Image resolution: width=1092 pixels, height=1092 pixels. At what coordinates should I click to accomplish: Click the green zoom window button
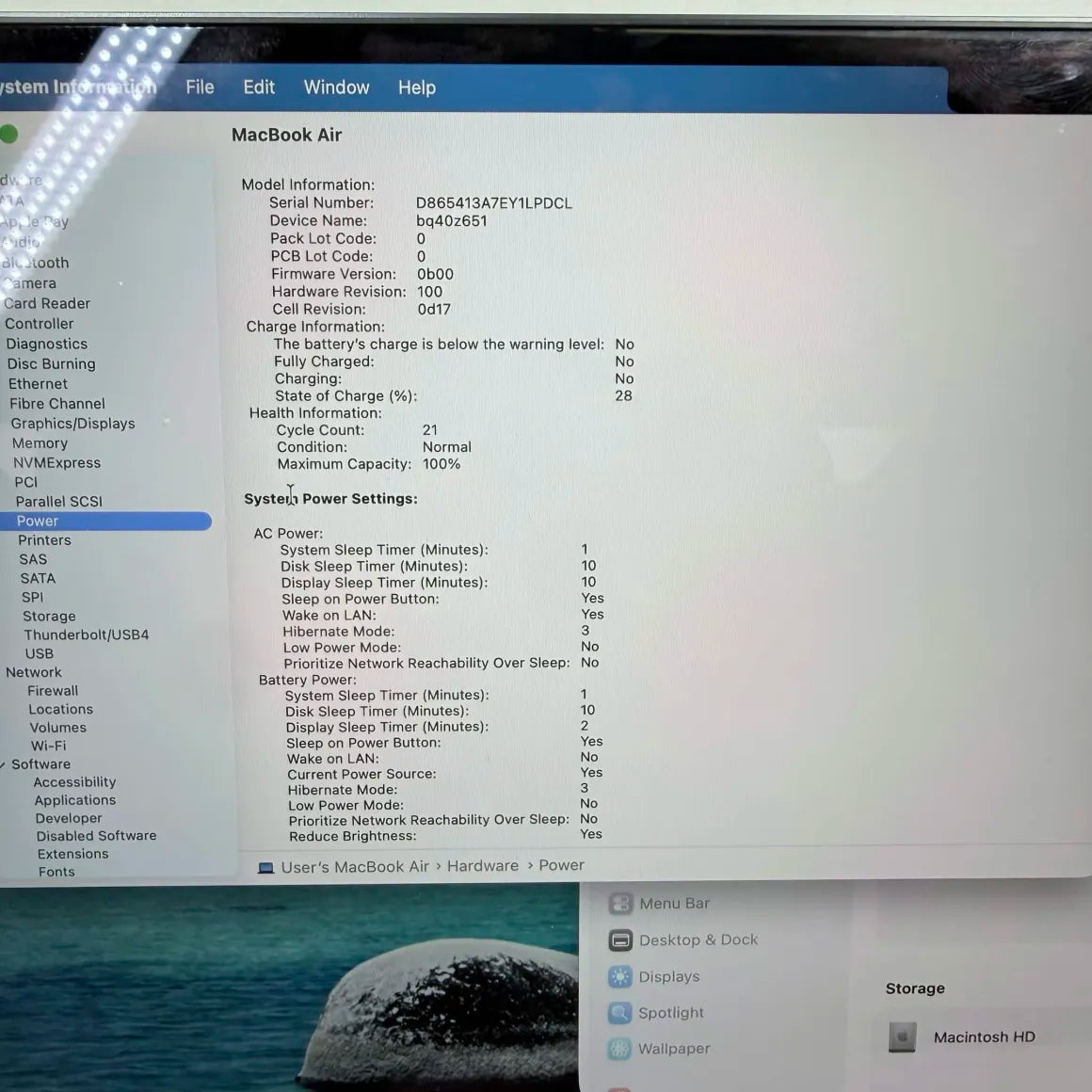coord(8,134)
